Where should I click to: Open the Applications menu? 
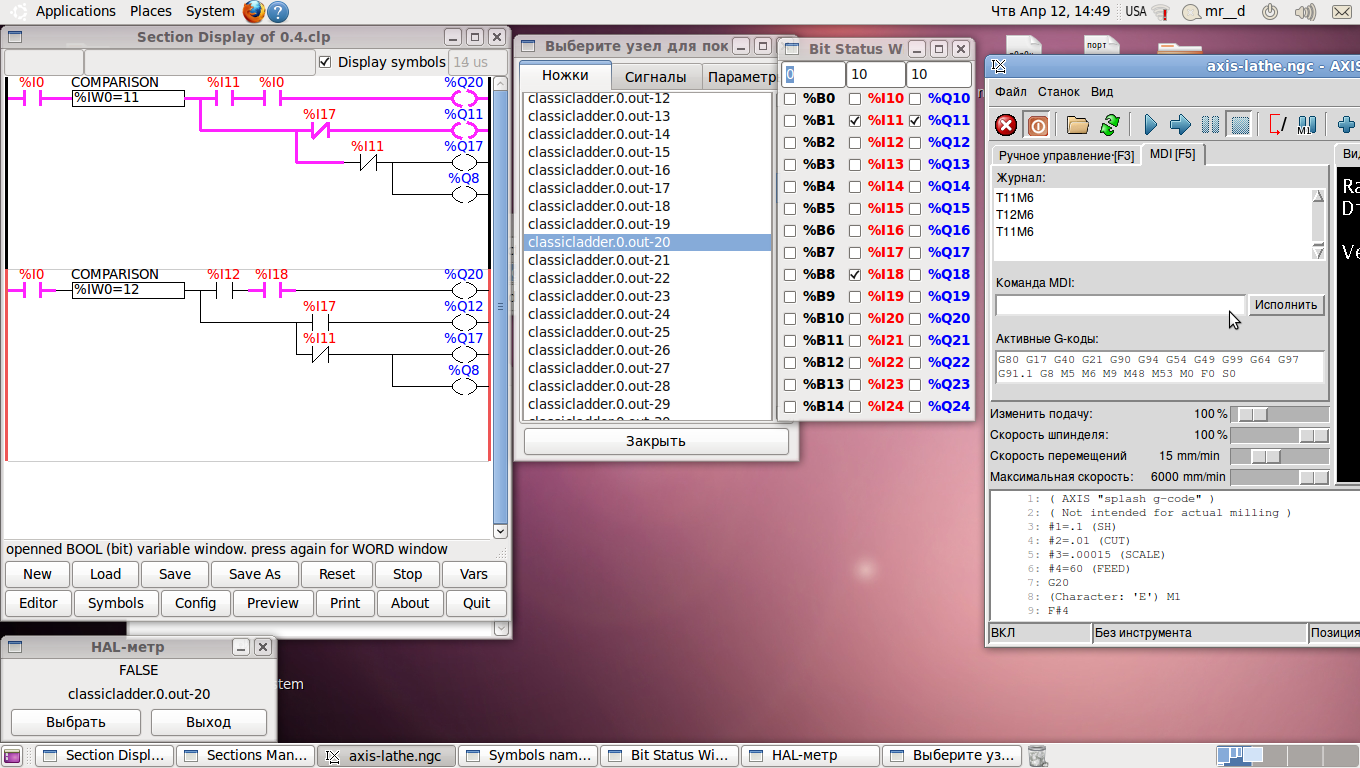(x=76, y=12)
